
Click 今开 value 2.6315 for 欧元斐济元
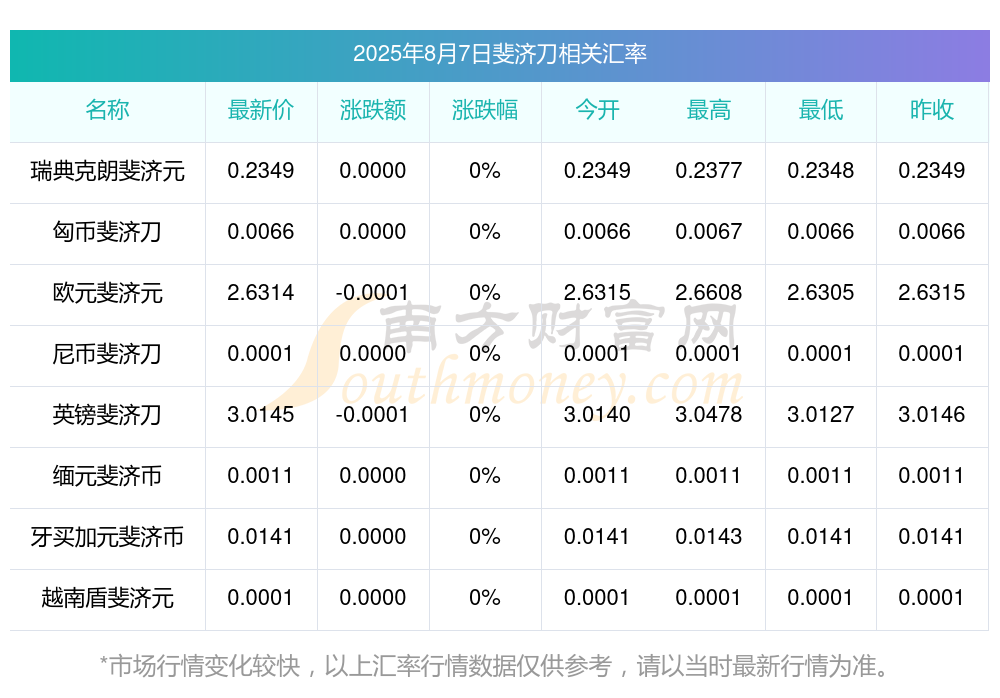(597, 292)
